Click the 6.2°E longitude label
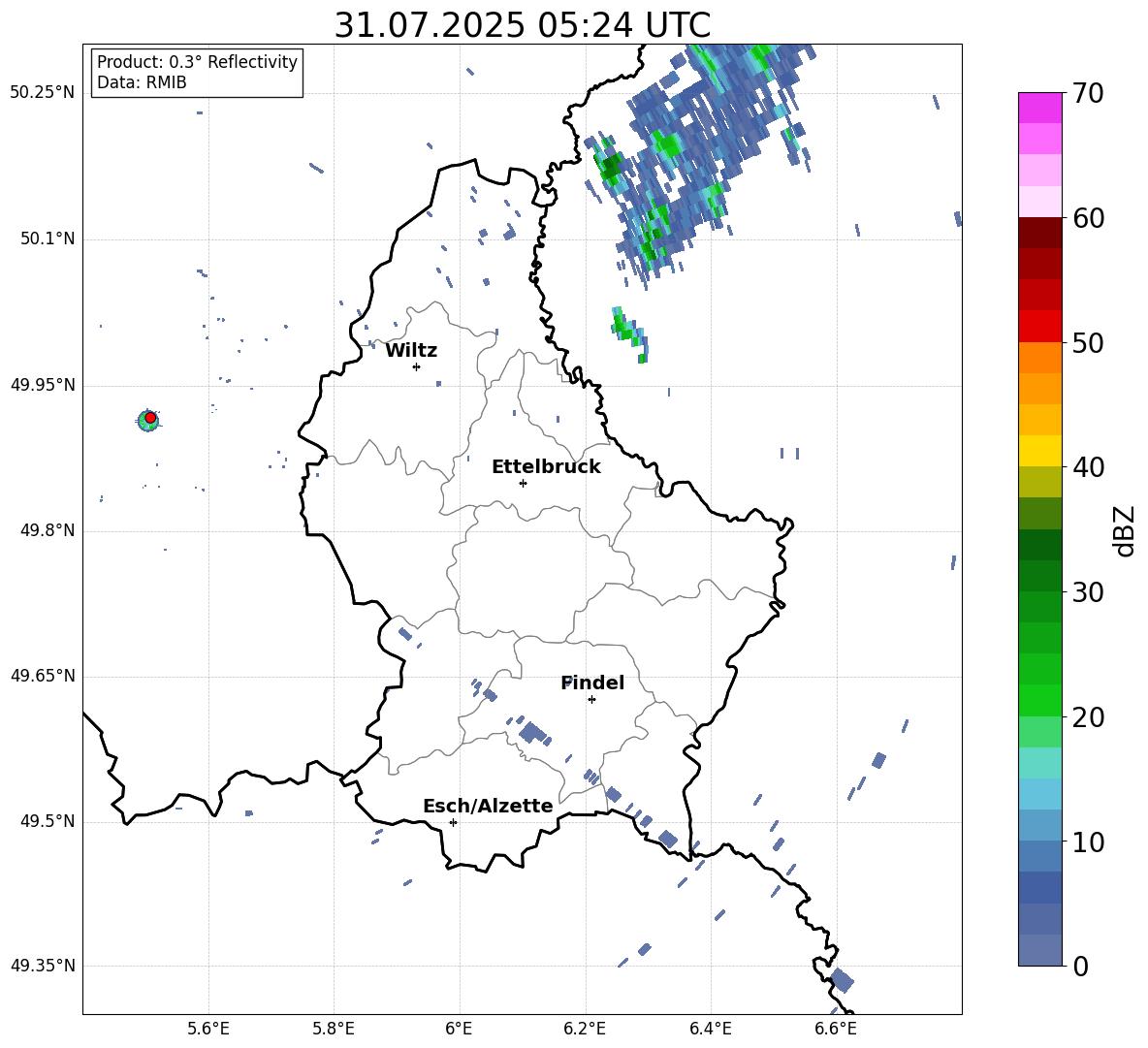Image resolution: width=1148 pixels, height=1048 pixels. point(585,1029)
